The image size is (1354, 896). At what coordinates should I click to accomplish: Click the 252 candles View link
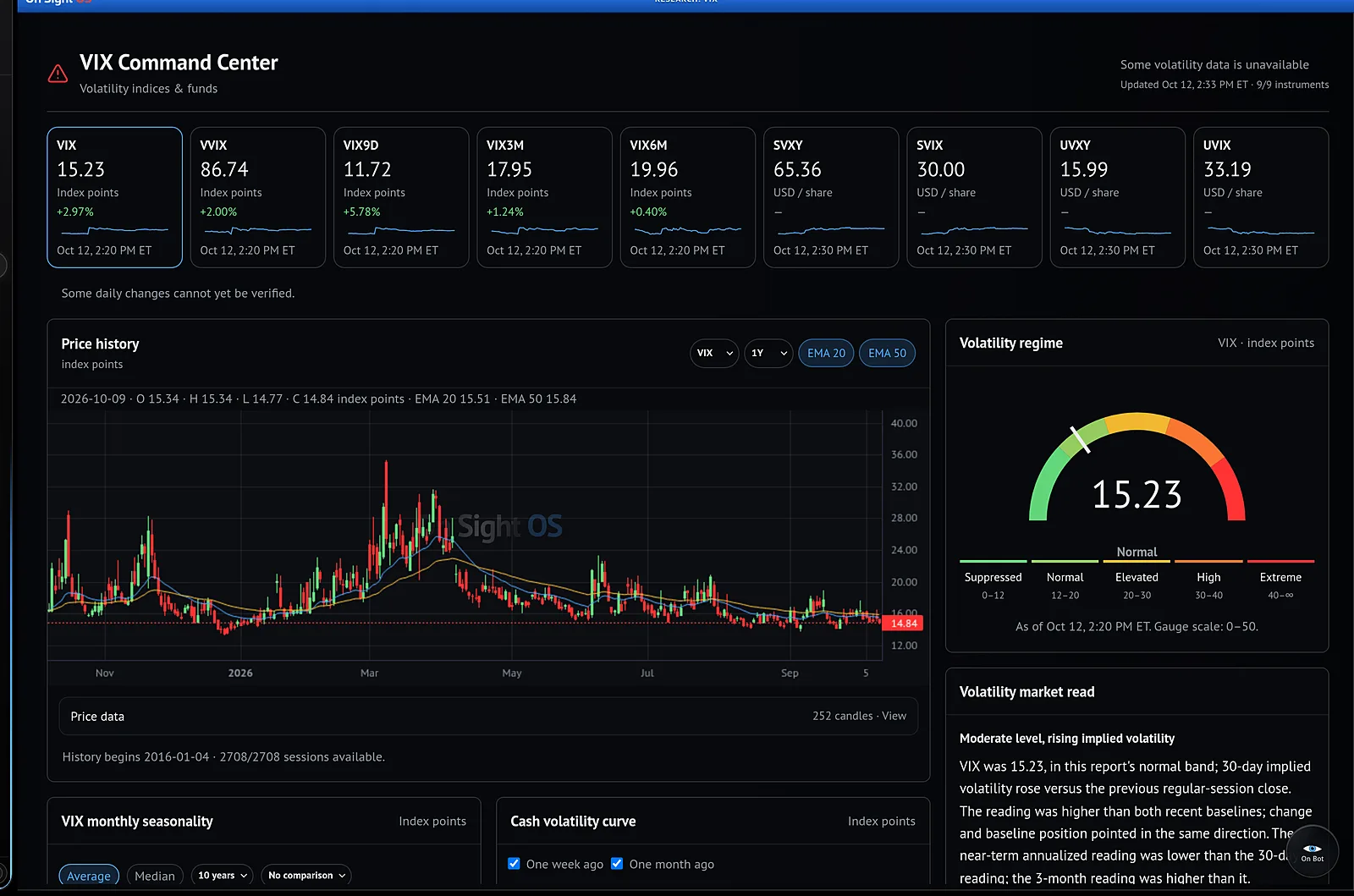tap(859, 716)
